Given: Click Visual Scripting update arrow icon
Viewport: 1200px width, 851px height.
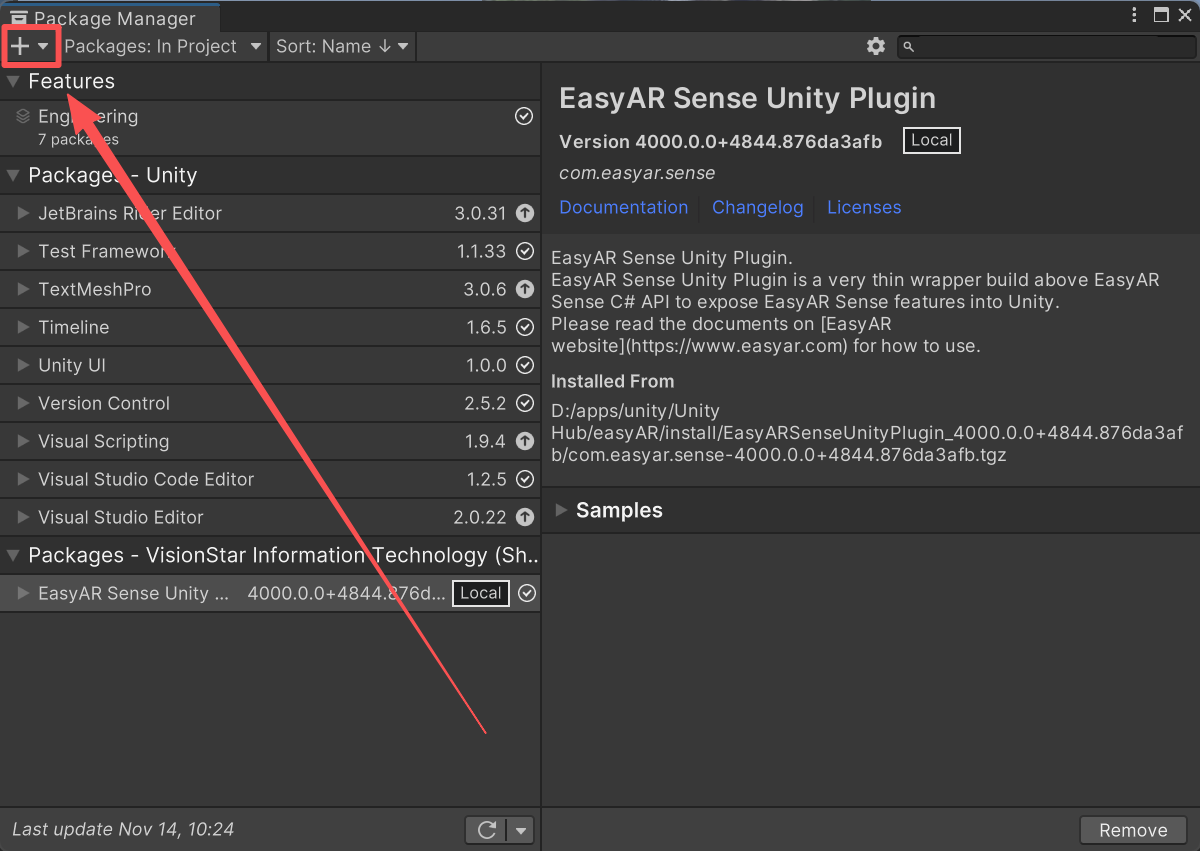Looking at the screenshot, I should click(x=525, y=441).
